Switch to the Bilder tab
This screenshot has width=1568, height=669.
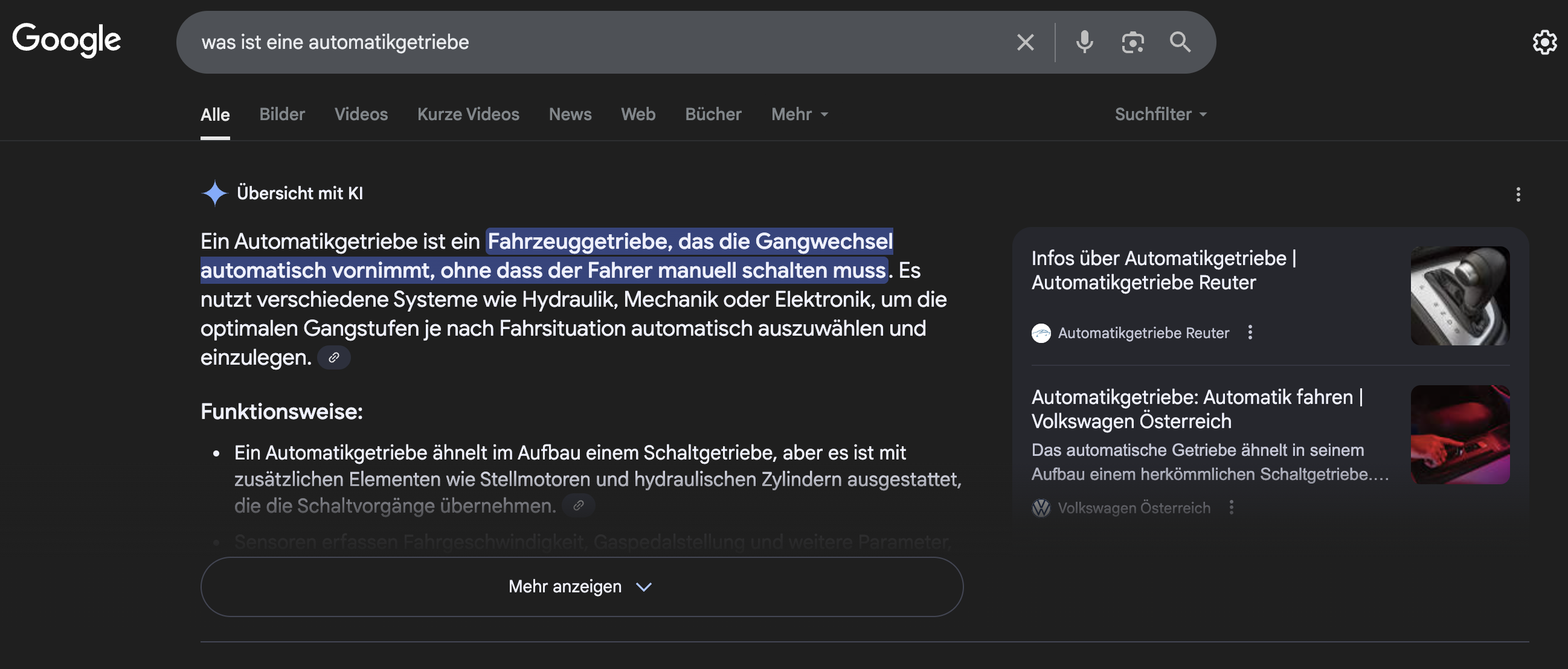pyautogui.click(x=282, y=114)
